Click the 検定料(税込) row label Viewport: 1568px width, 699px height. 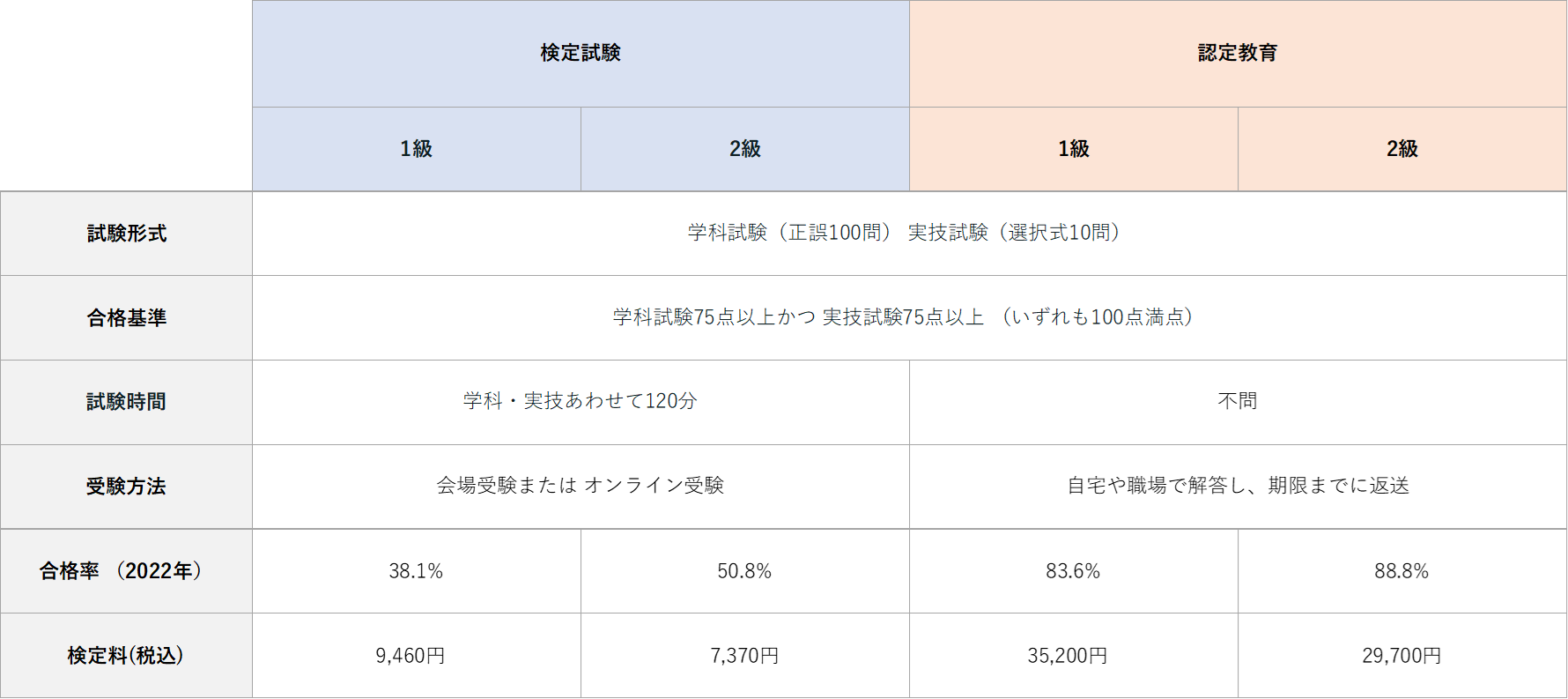click(126, 656)
